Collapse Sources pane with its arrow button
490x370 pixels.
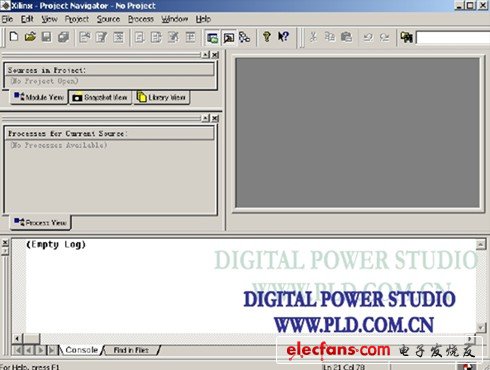(206, 55)
